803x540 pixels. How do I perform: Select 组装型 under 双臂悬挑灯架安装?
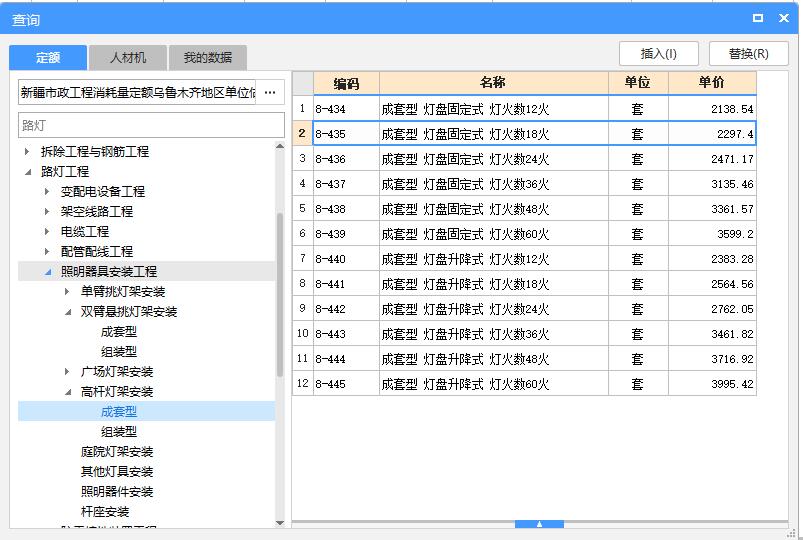(119, 351)
